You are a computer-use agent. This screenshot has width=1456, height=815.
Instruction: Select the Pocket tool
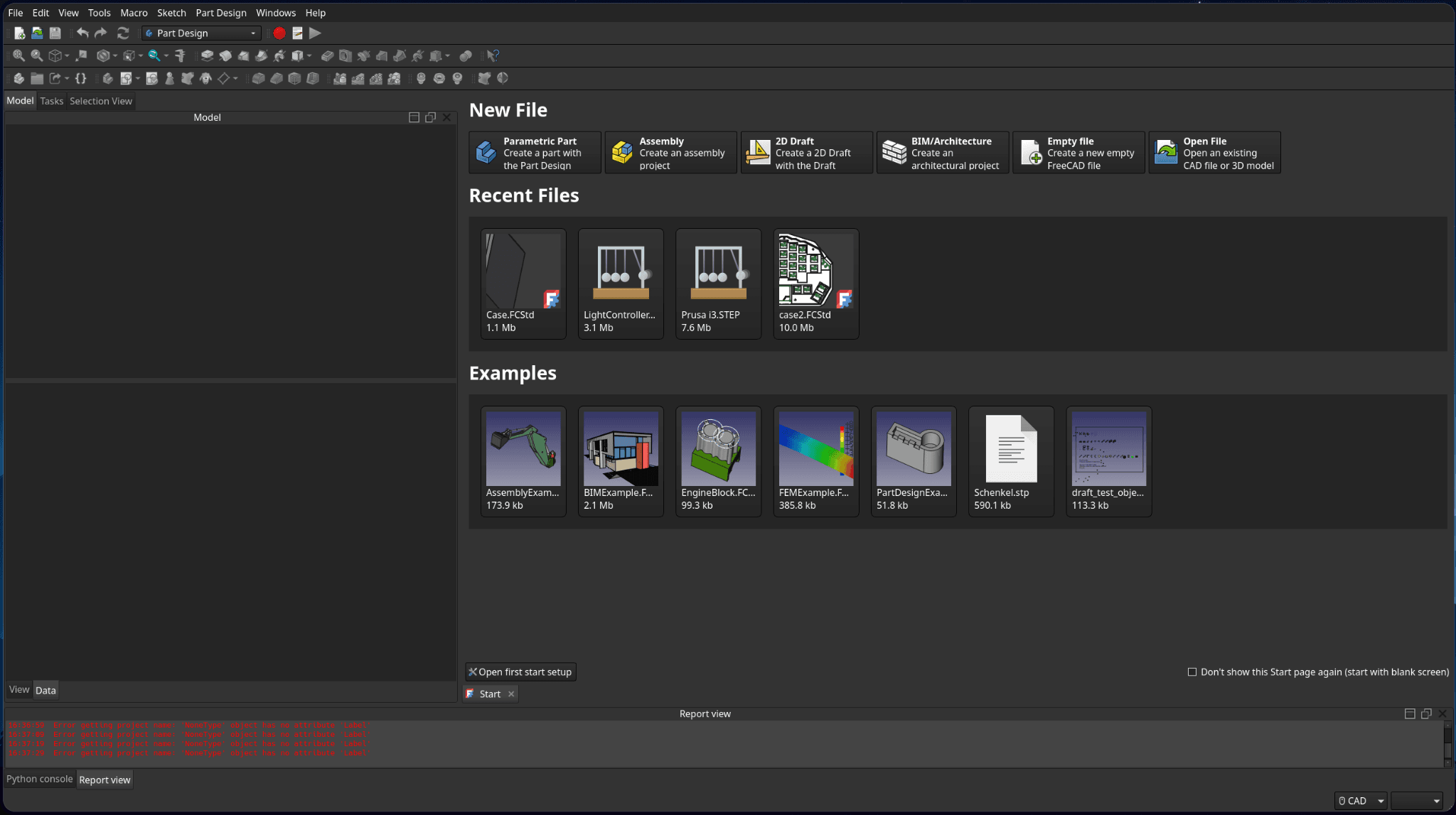coord(327,55)
